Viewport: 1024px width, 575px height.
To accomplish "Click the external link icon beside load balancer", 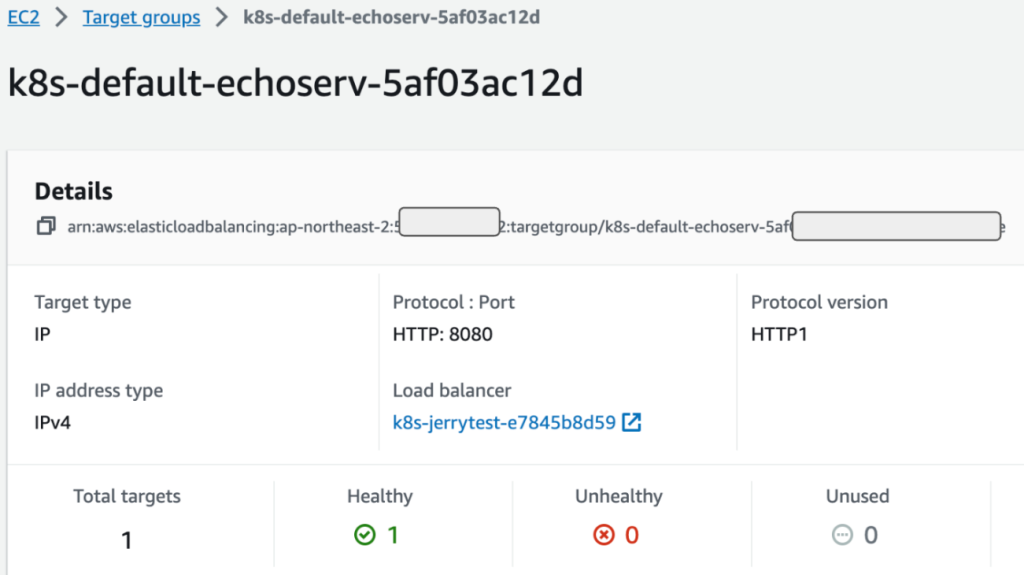I will coord(631,422).
